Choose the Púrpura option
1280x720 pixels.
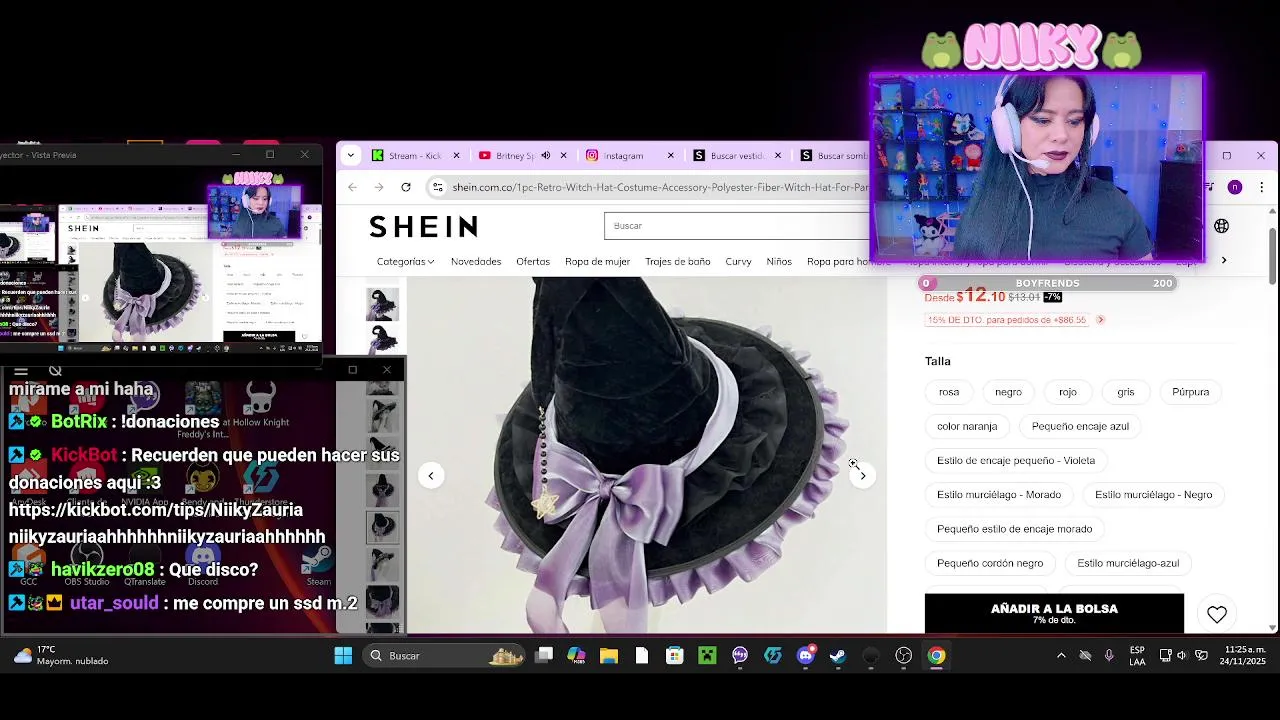1190,392
